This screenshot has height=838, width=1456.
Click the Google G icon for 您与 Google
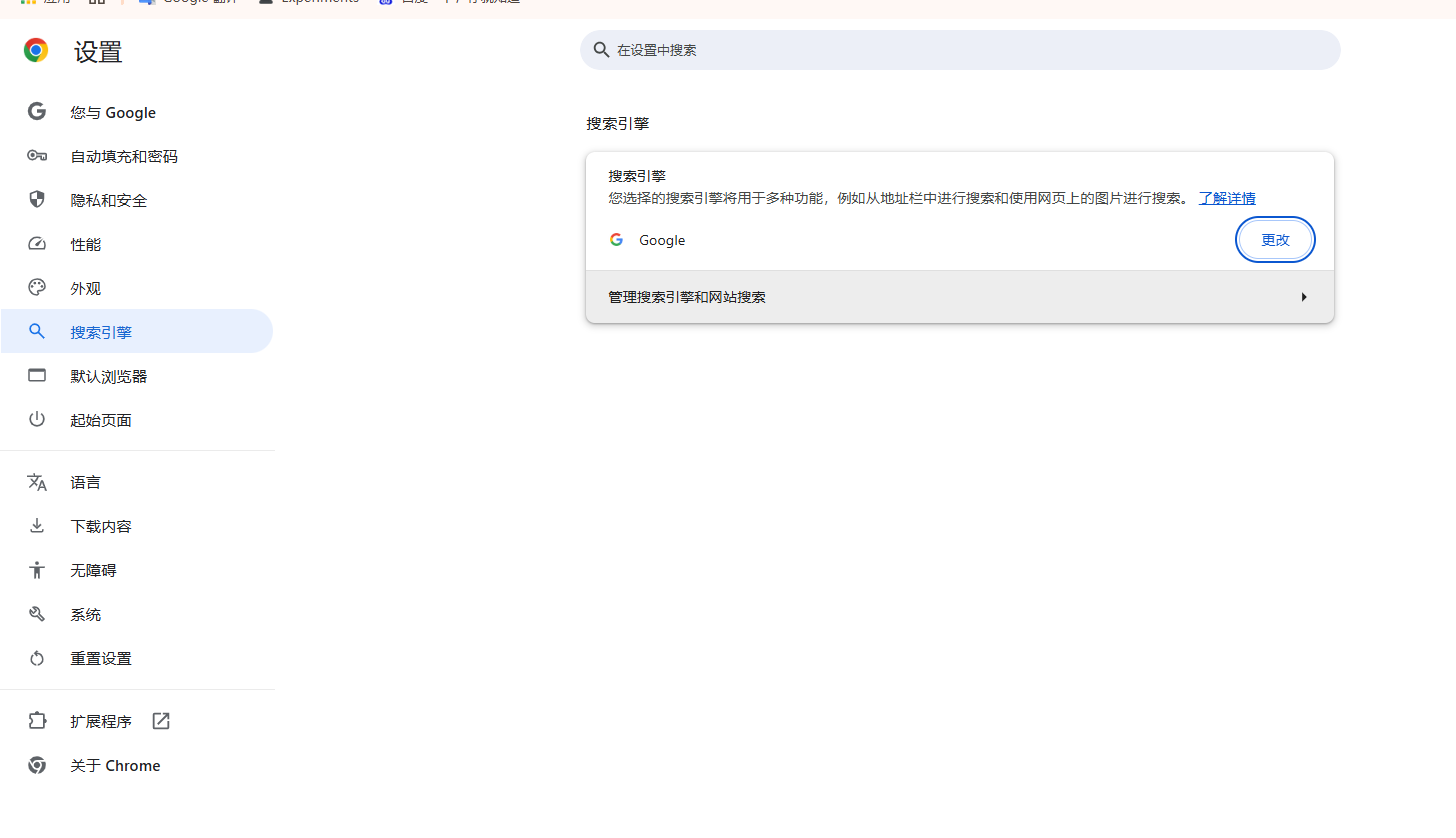pos(37,112)
